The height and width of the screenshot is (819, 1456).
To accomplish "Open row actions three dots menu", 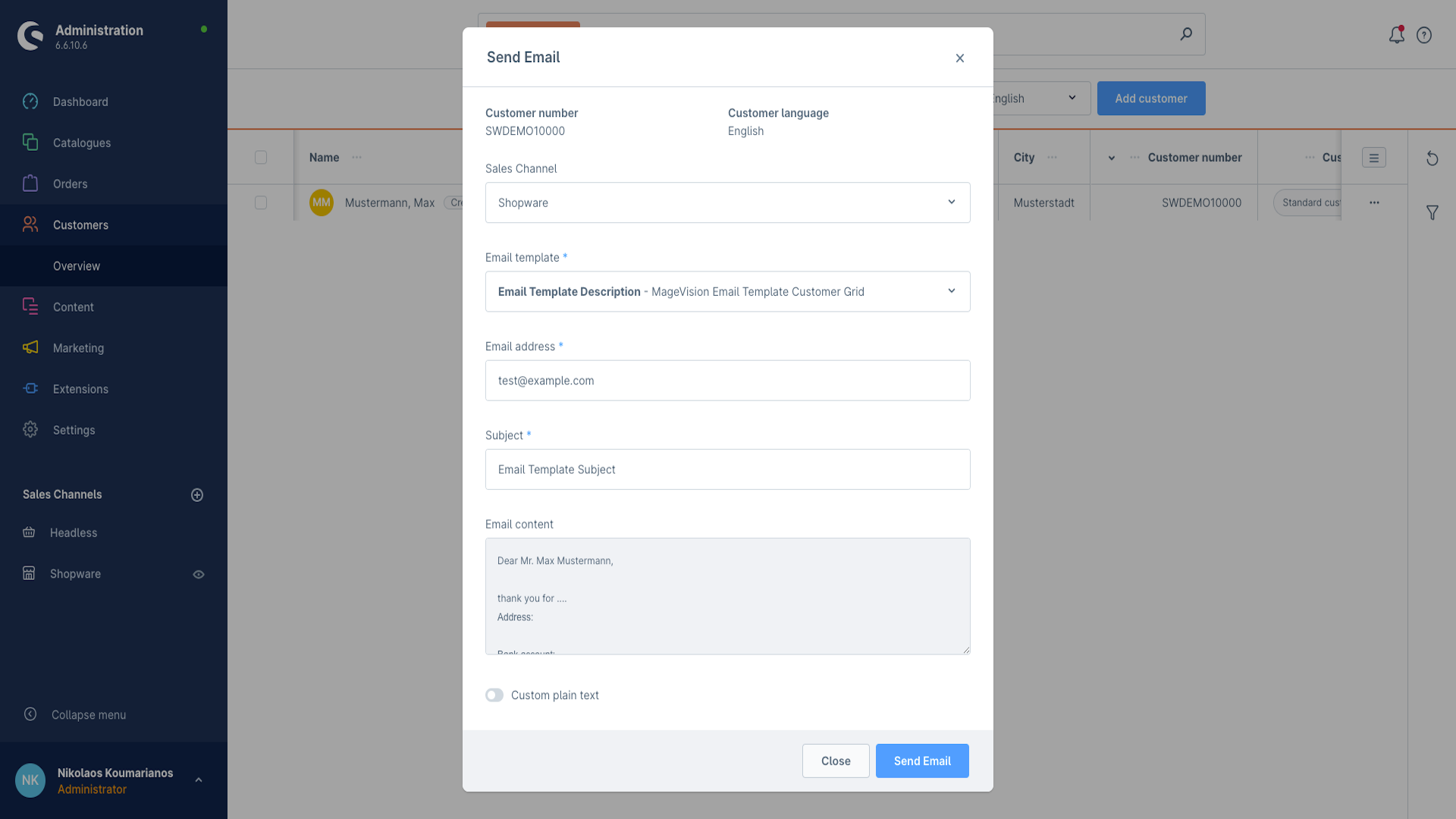I will [x=1374, y=202].
